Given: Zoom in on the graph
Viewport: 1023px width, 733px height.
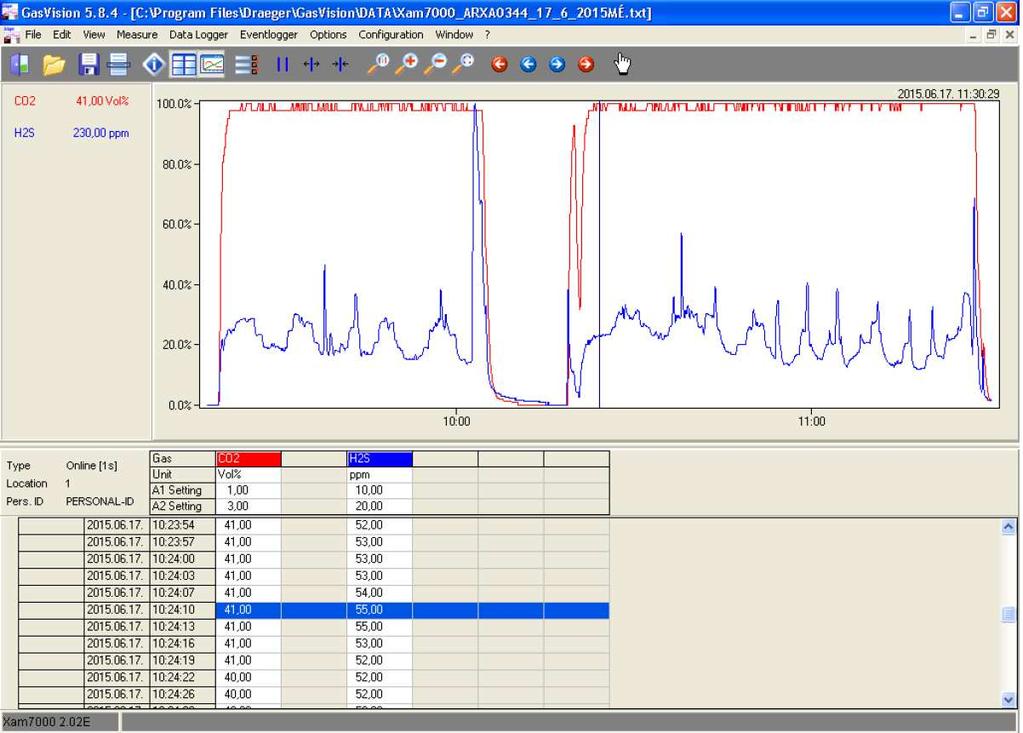Looking at the screenshot, I should pos(407,63).
